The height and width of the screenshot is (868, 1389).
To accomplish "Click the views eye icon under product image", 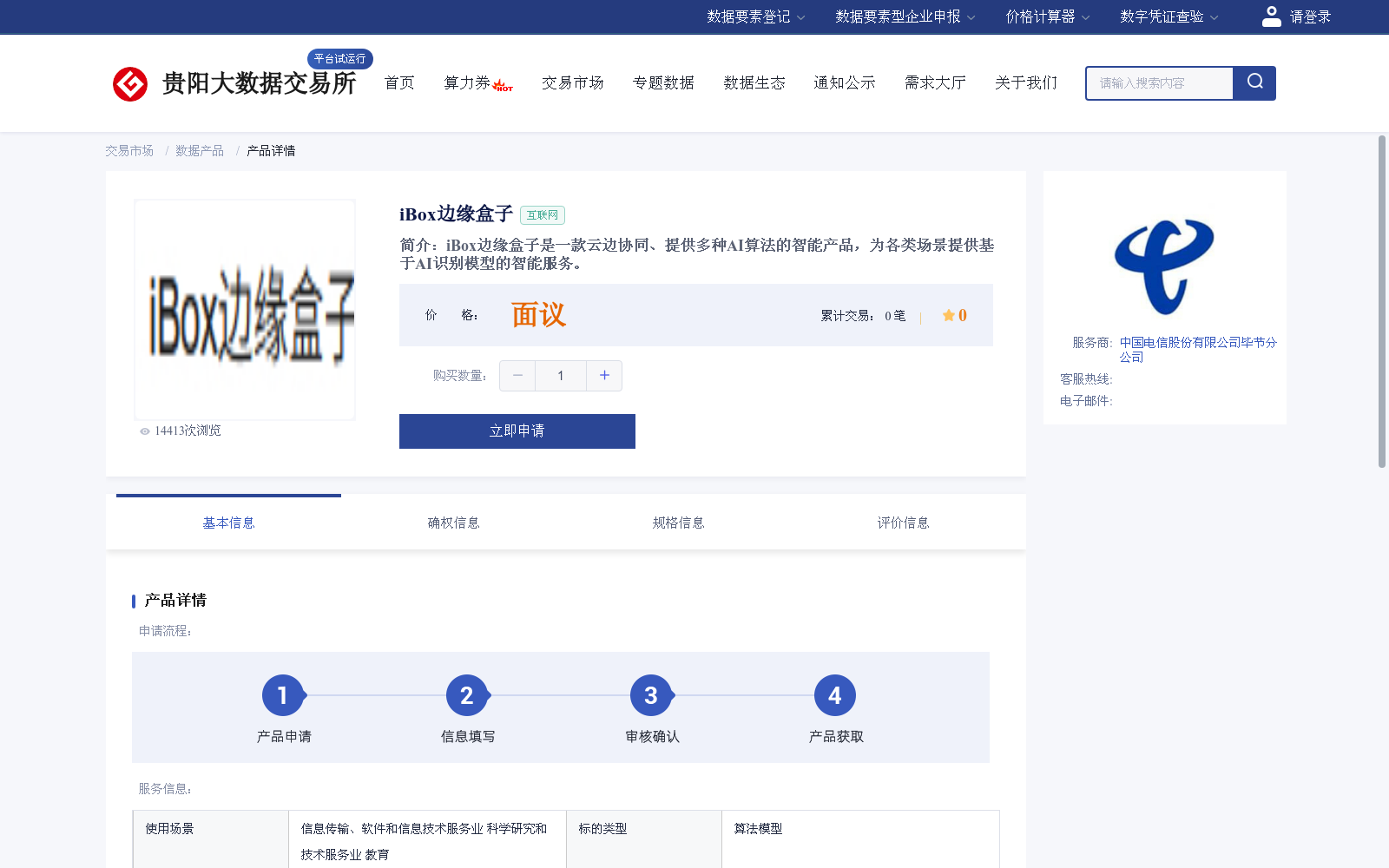I will [x=144, y=431].
